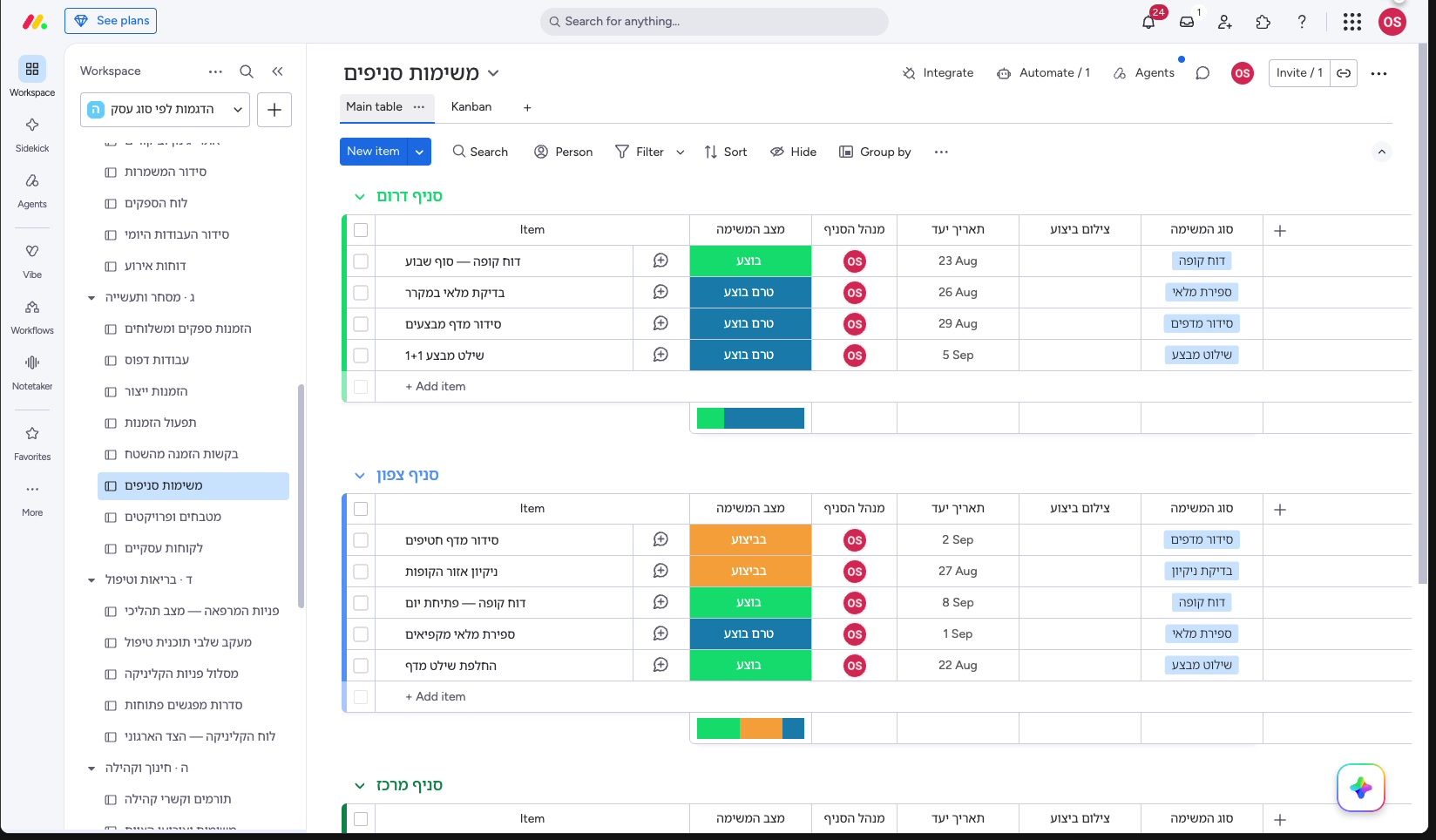This screenshot has height=840, width=1436.
Task: Open the board discussion chat icon
Action: pyautogui.click(x=1202, y=73)
